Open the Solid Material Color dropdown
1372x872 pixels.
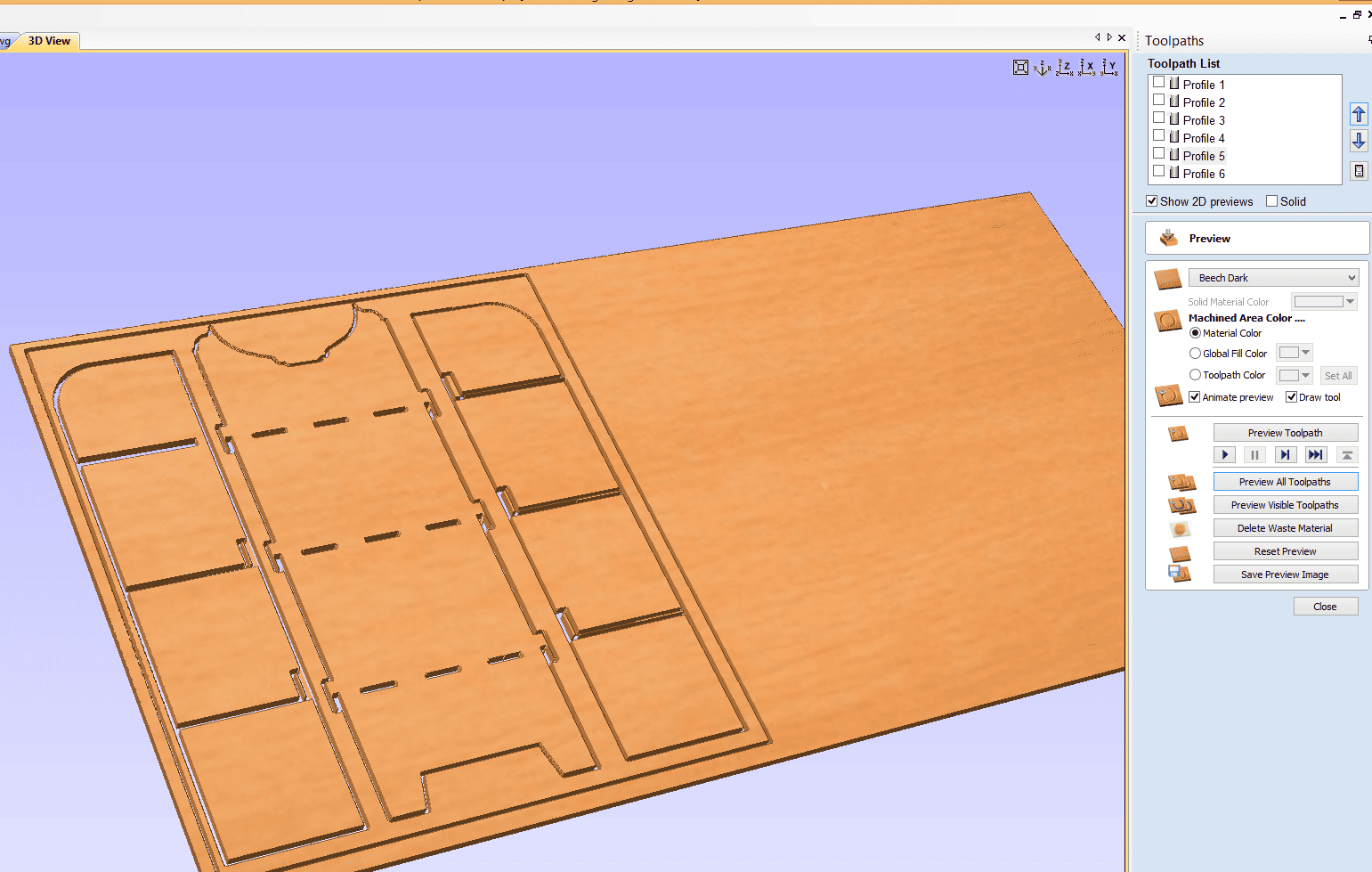pyautogui.click(x=1324, y=302)
